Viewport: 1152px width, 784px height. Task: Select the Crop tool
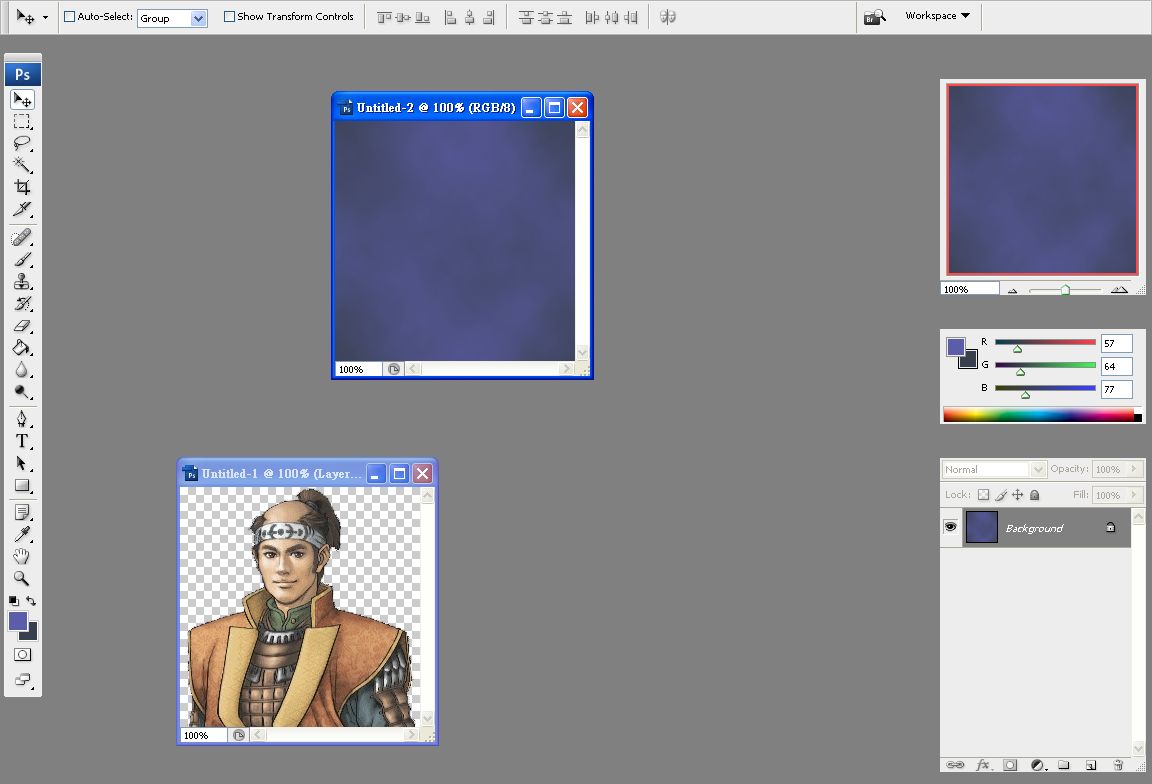tap(22, 187)
